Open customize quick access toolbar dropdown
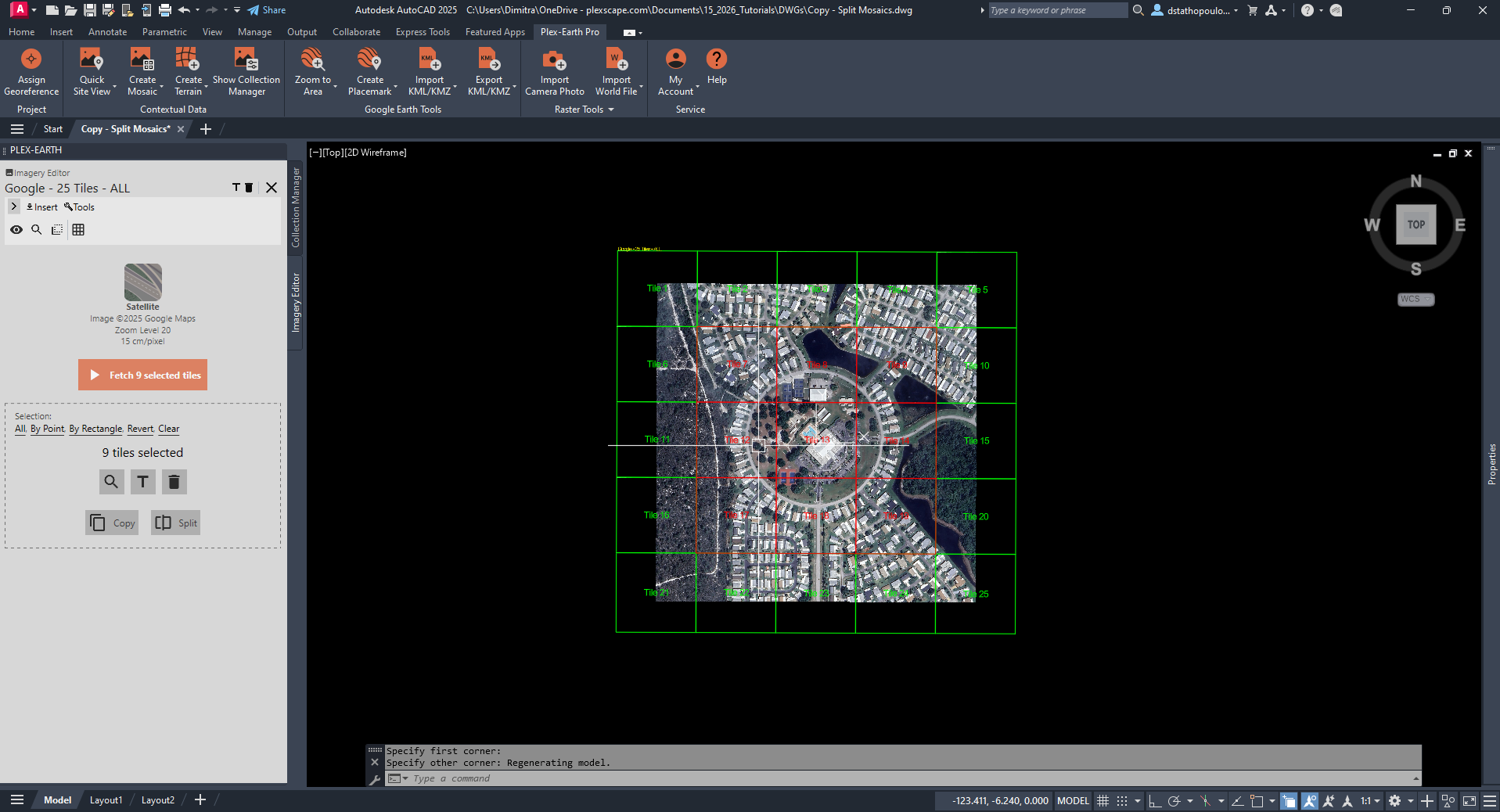 (237, 10)
